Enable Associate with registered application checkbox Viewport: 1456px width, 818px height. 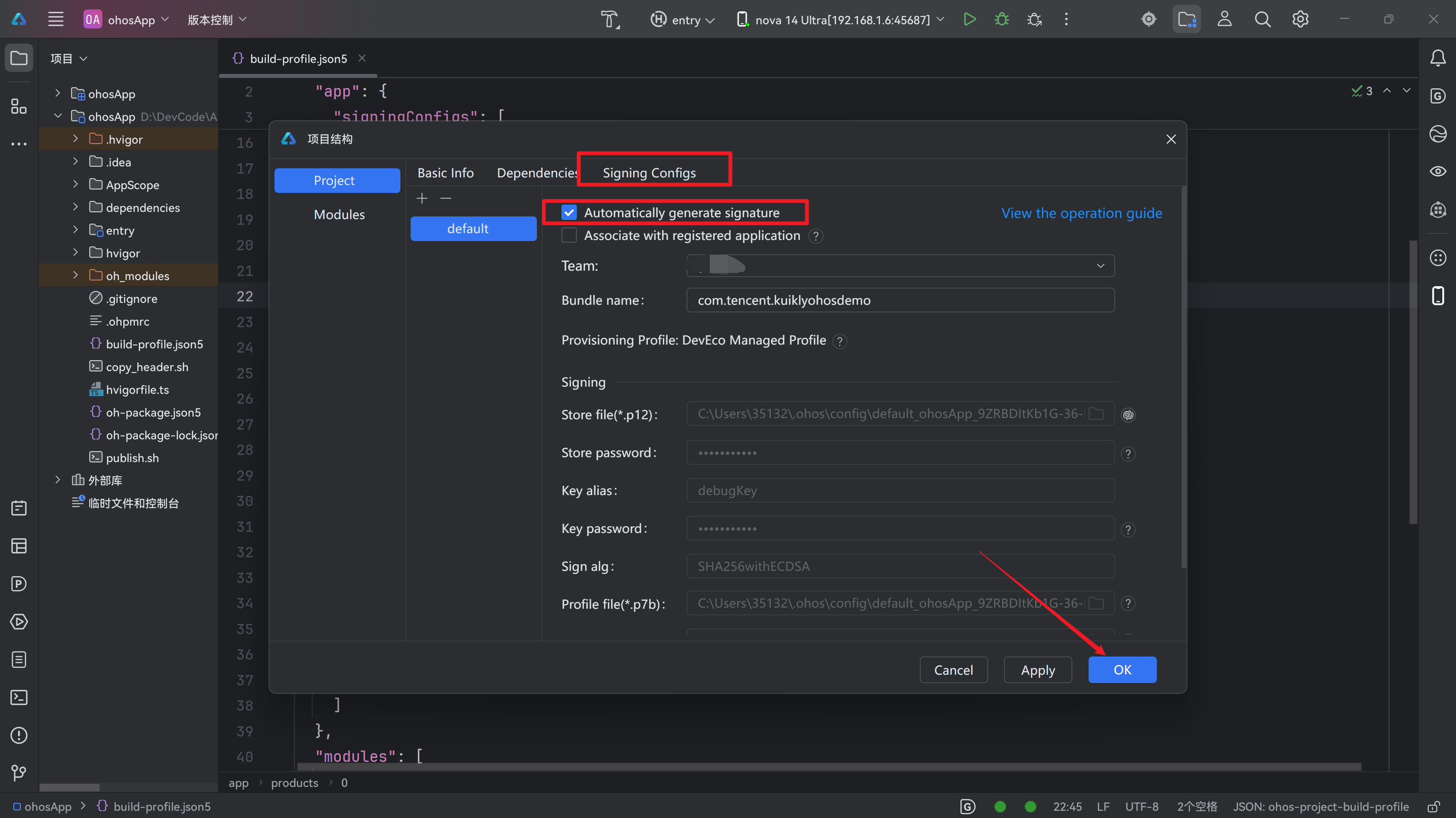569,235
